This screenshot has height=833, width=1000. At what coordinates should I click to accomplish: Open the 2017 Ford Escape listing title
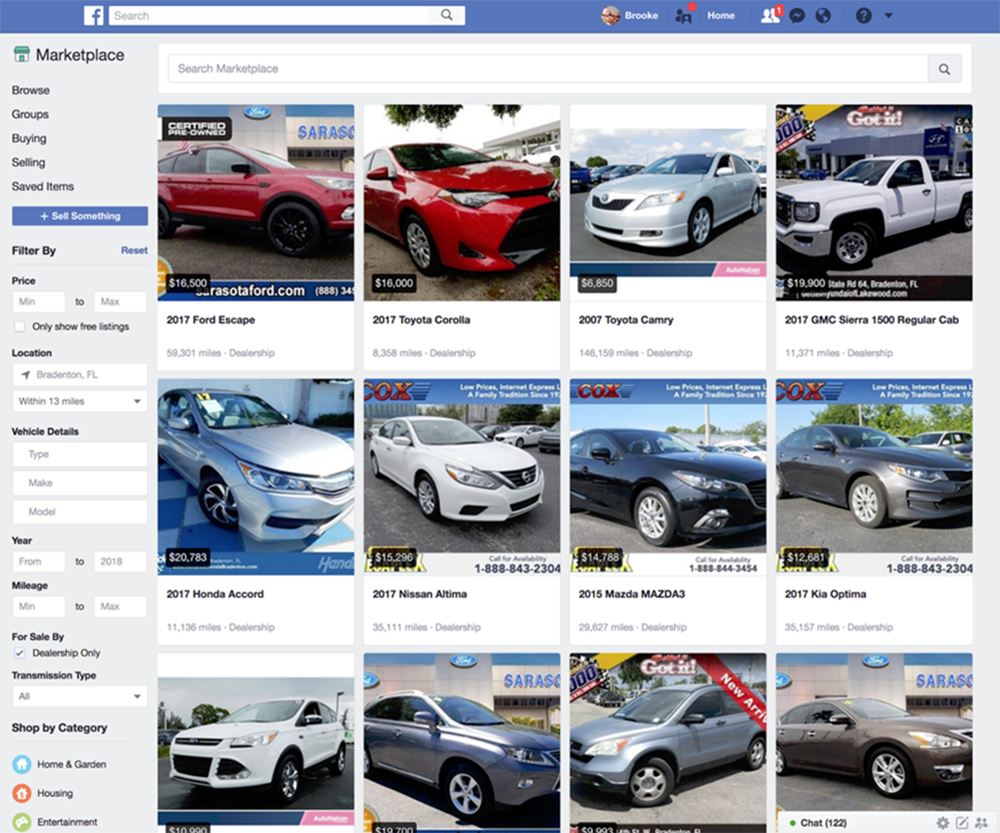click(210, 320)
